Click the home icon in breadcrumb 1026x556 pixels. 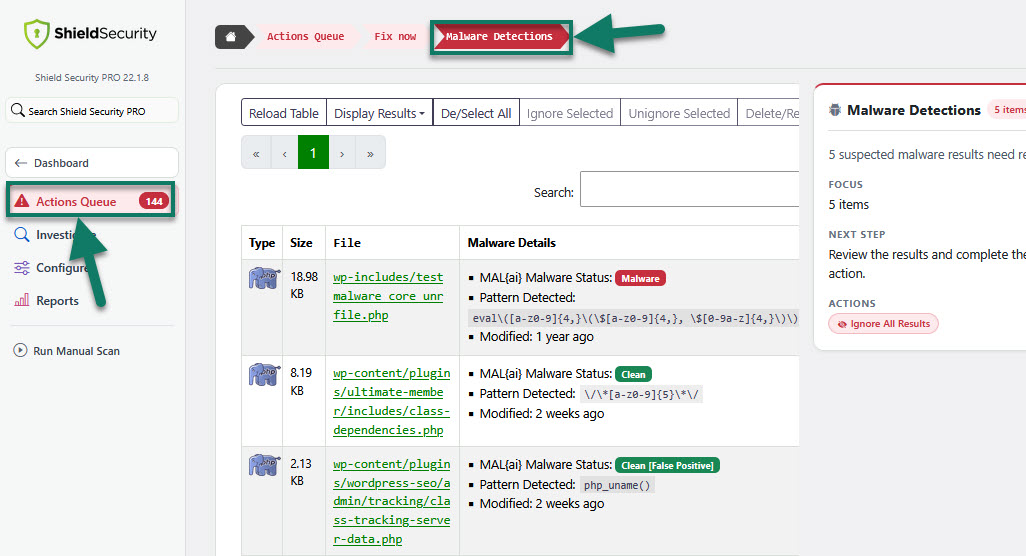pos(230,37)
